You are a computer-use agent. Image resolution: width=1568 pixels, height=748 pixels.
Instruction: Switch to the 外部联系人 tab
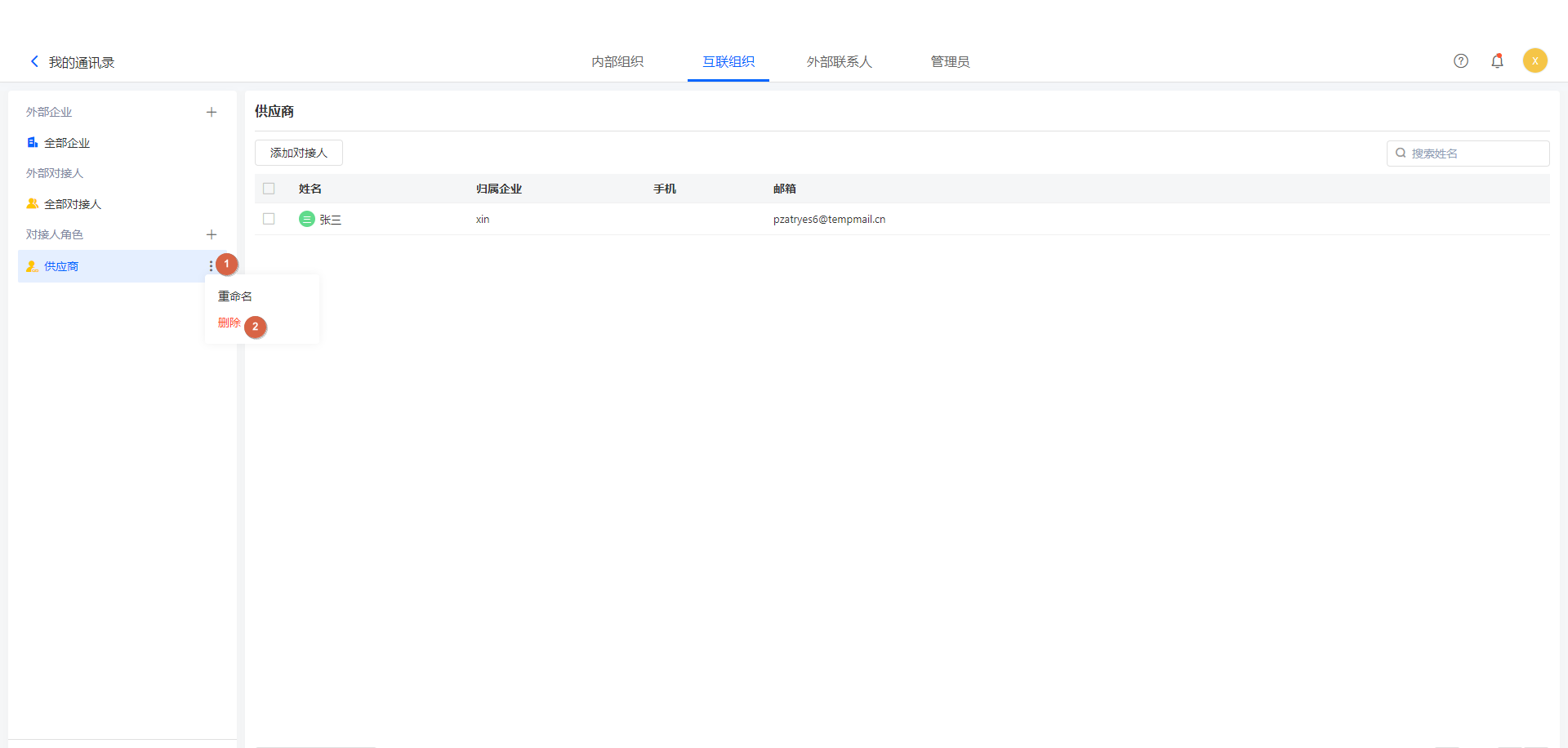click(x=839, y=62)
